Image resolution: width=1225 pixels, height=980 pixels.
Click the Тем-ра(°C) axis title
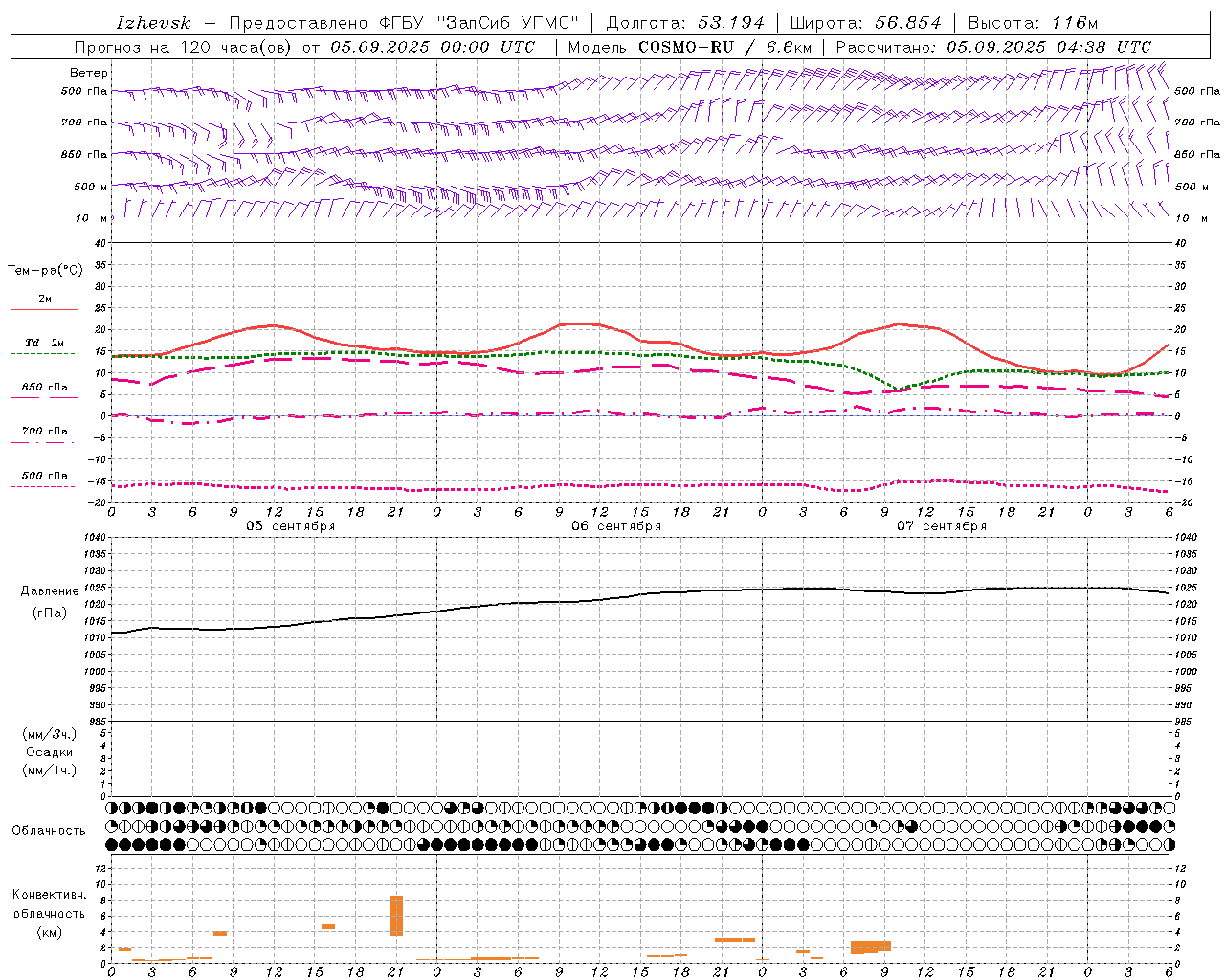(45, 271)
